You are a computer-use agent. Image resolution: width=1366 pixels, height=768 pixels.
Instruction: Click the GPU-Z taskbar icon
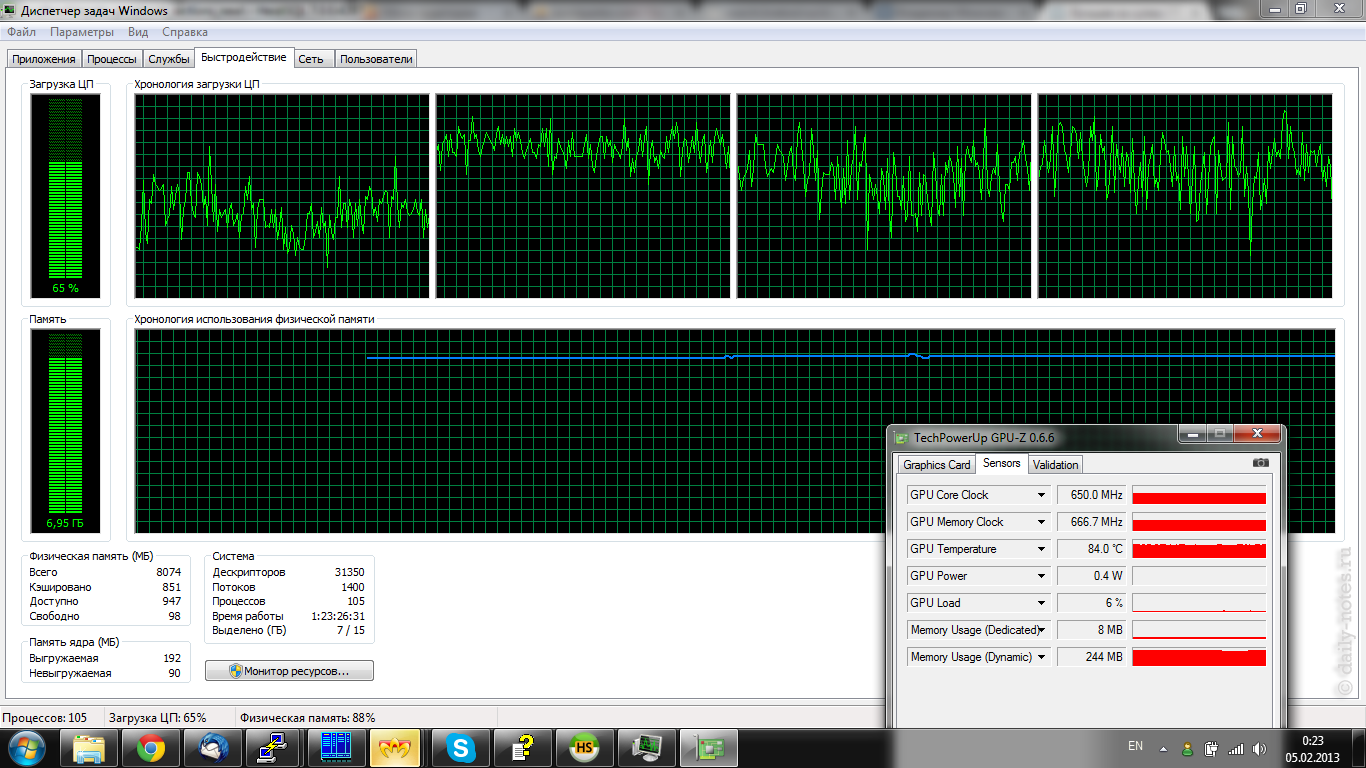(708, 748)
